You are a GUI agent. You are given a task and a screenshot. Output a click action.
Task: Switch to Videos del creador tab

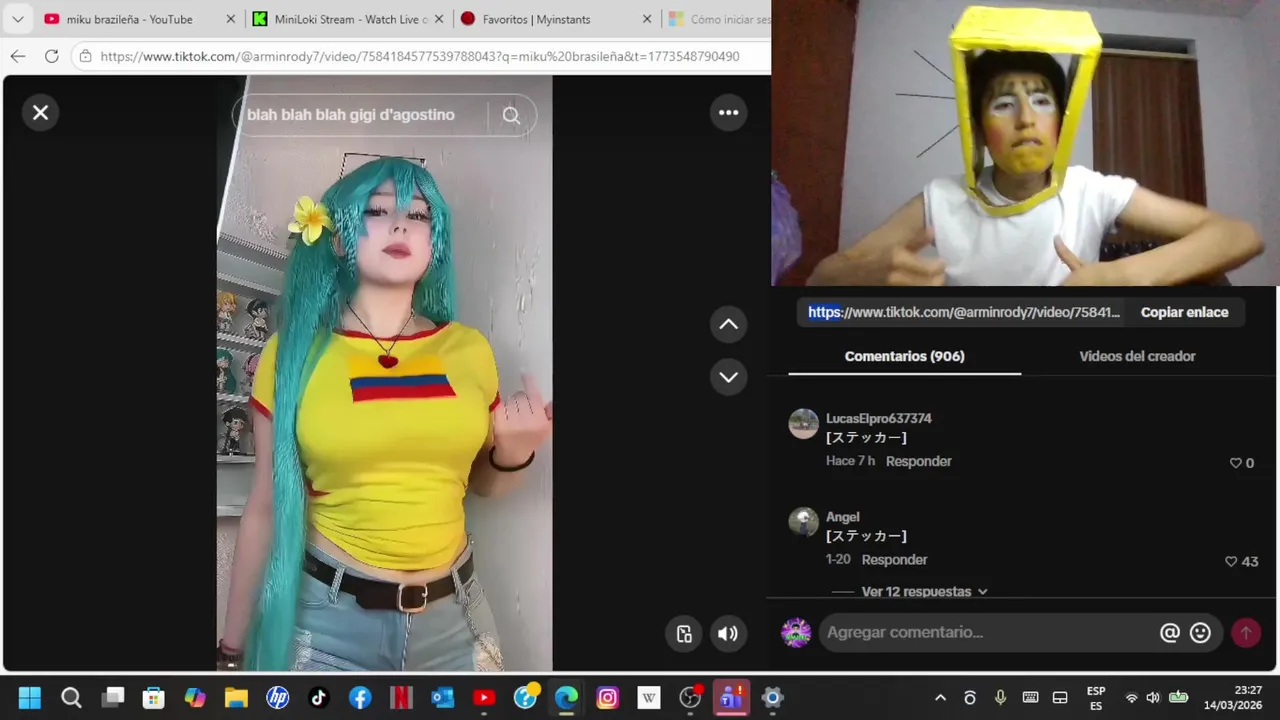tap(1137, 356)
